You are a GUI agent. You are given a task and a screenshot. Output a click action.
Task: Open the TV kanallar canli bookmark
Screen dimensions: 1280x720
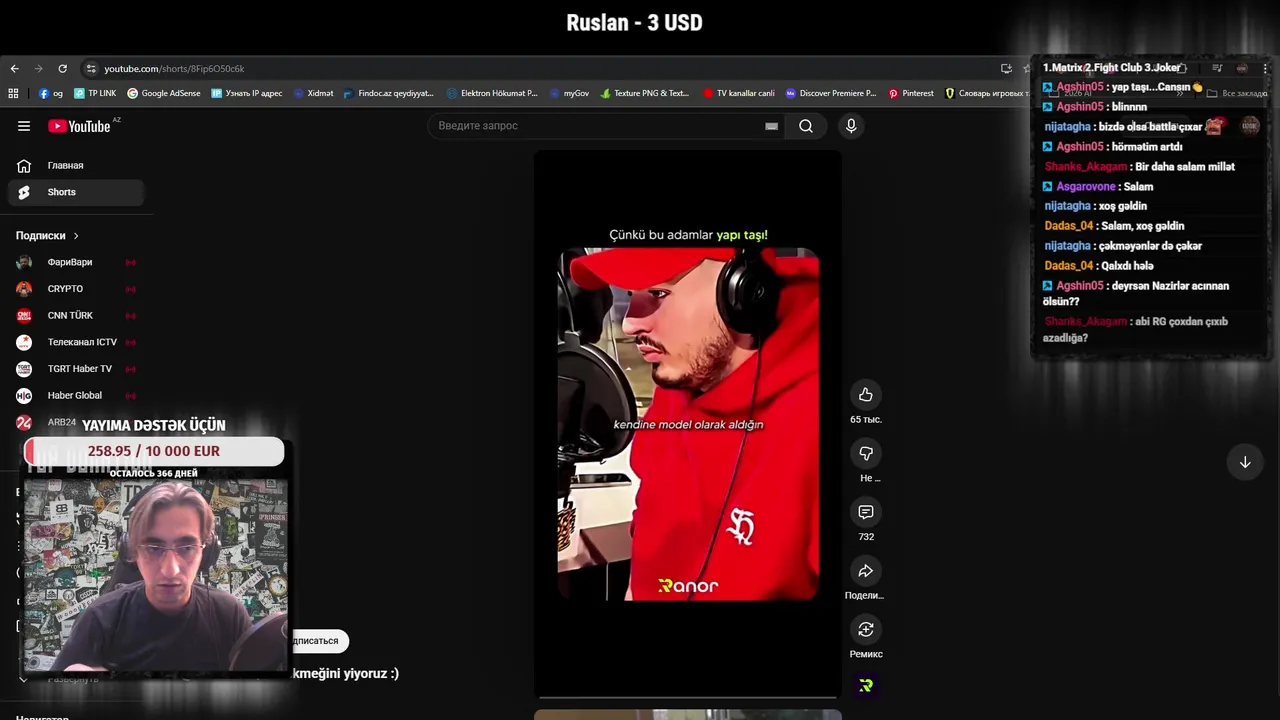(x=739, y=93)
